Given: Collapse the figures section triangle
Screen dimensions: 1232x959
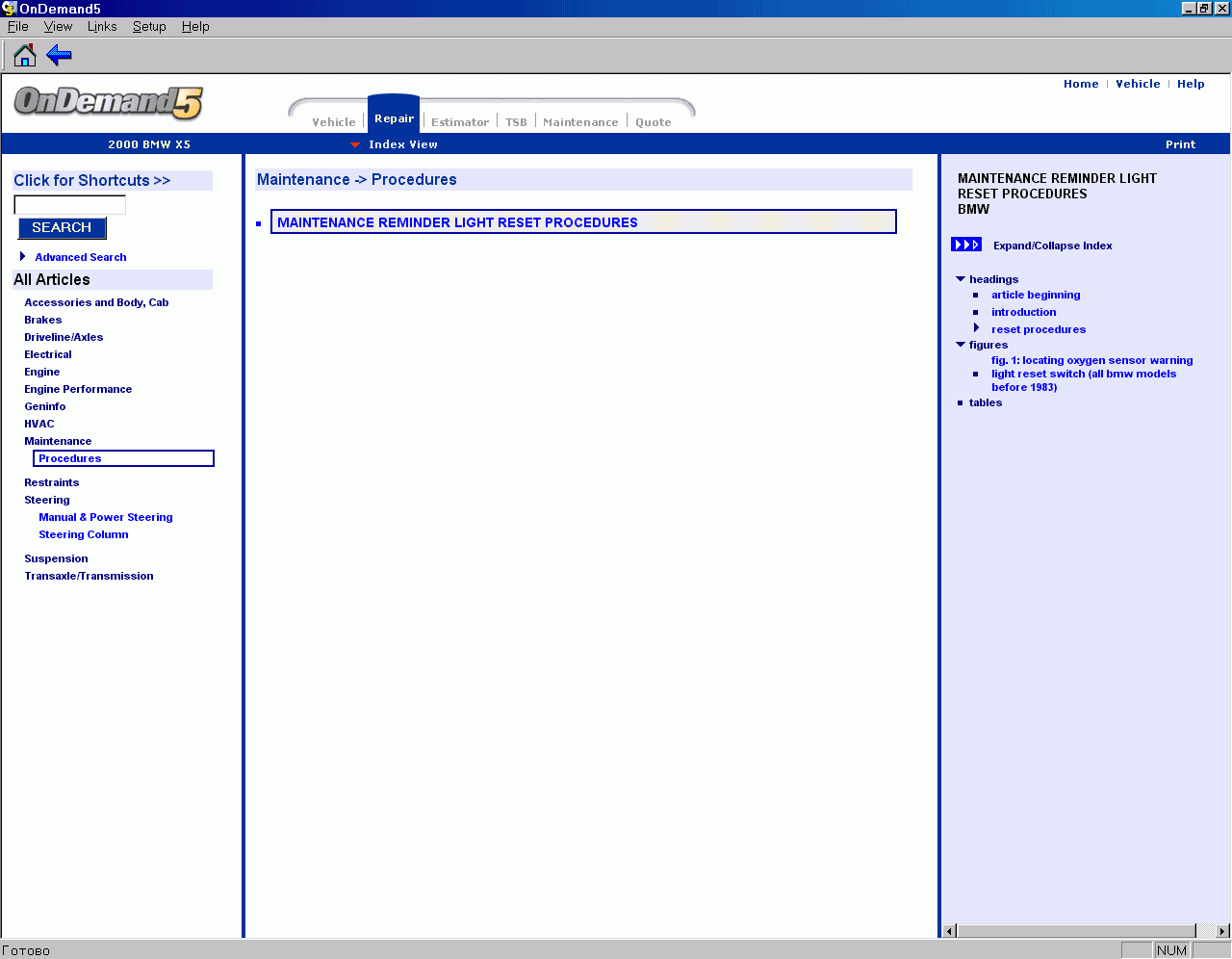Looking at the screenshot, I should point(961,345).
